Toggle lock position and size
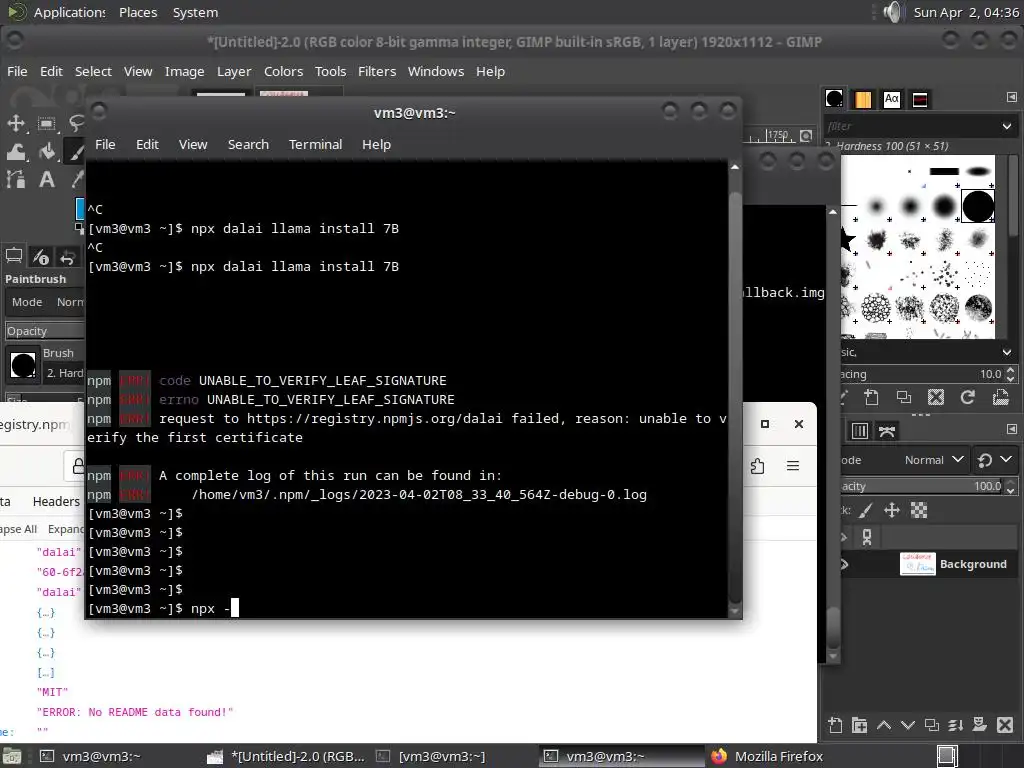This screenshot has width=1024, height=768. coord(892,511)
